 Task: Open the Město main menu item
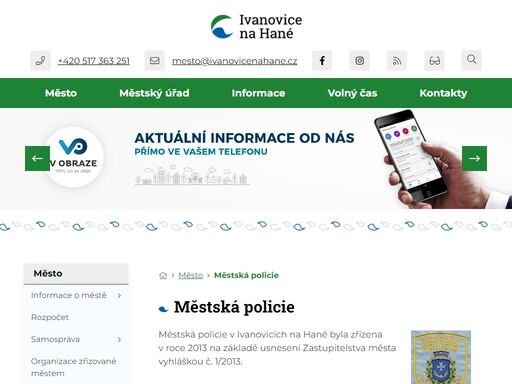61,93
